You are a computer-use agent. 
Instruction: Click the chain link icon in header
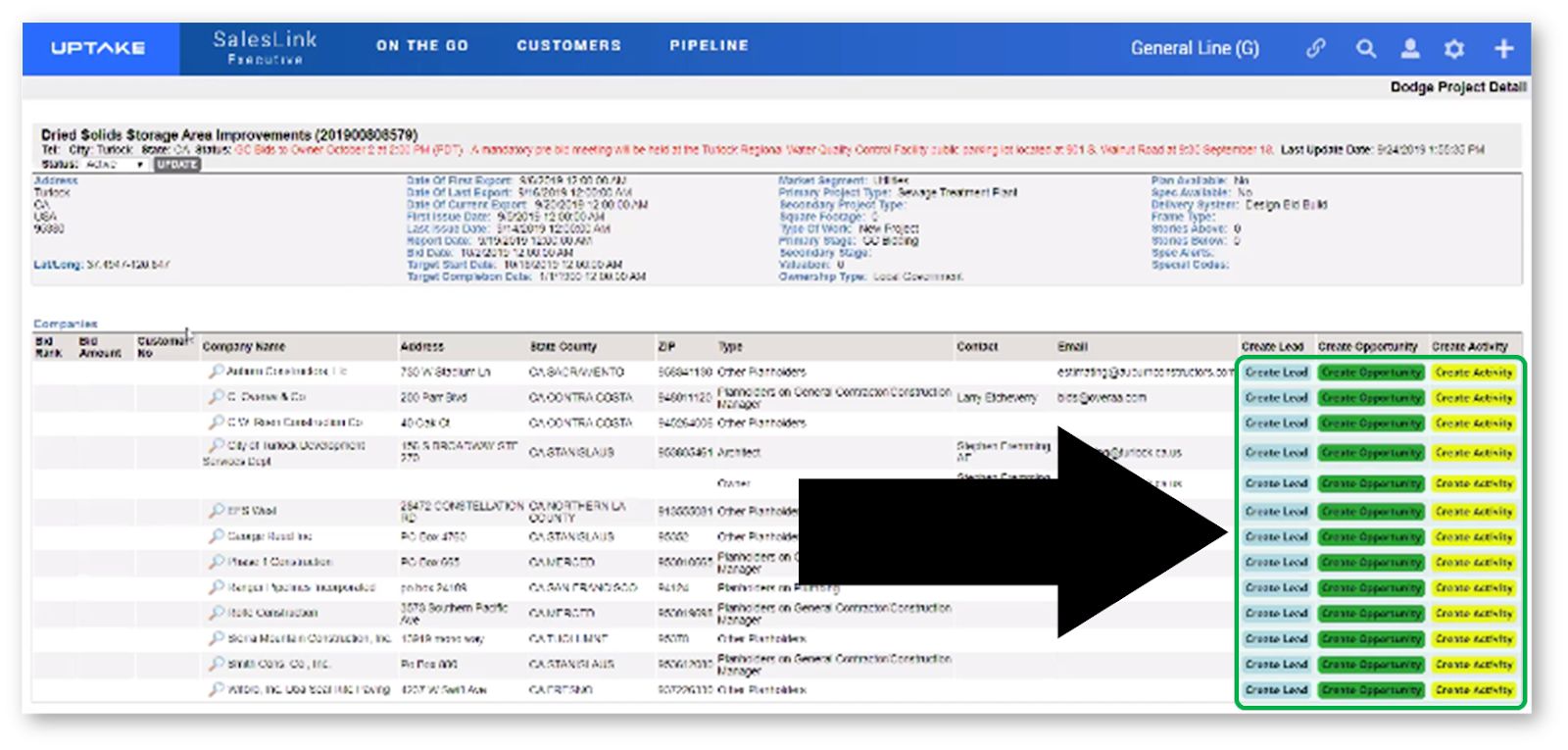click(1316, 48)
